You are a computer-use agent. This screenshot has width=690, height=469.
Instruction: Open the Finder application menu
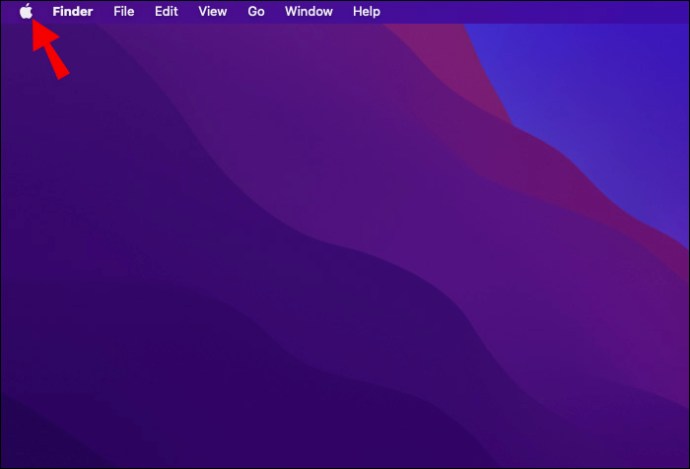(x=73, y=11)
